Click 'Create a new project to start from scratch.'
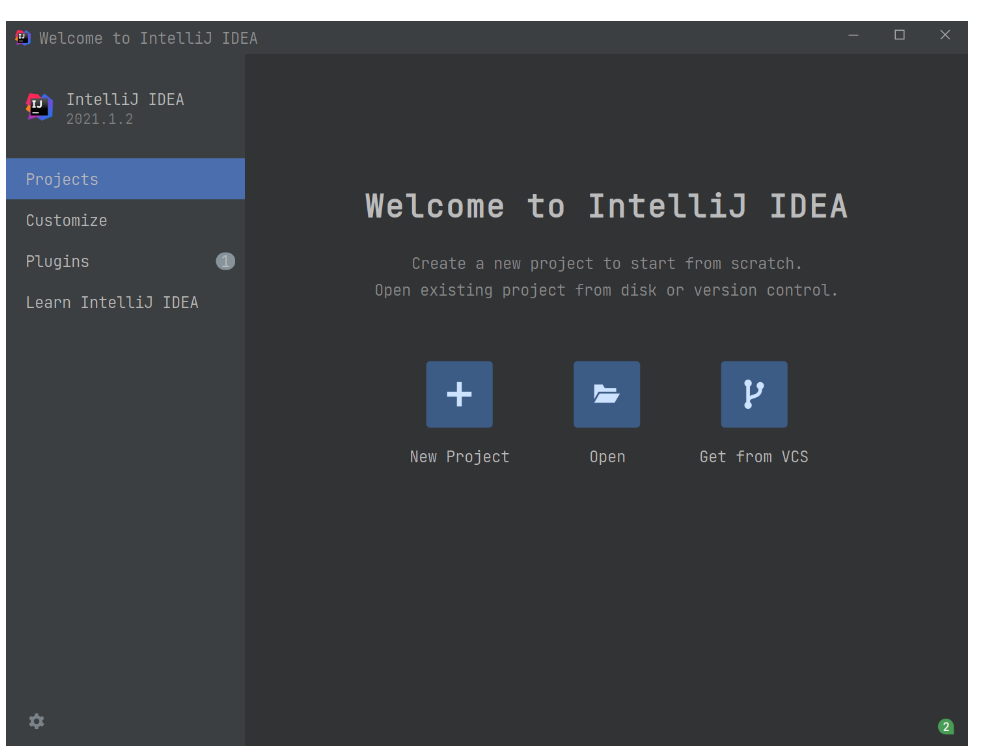The height and width of the screenshot is (746, 983). tap(607, 264)
